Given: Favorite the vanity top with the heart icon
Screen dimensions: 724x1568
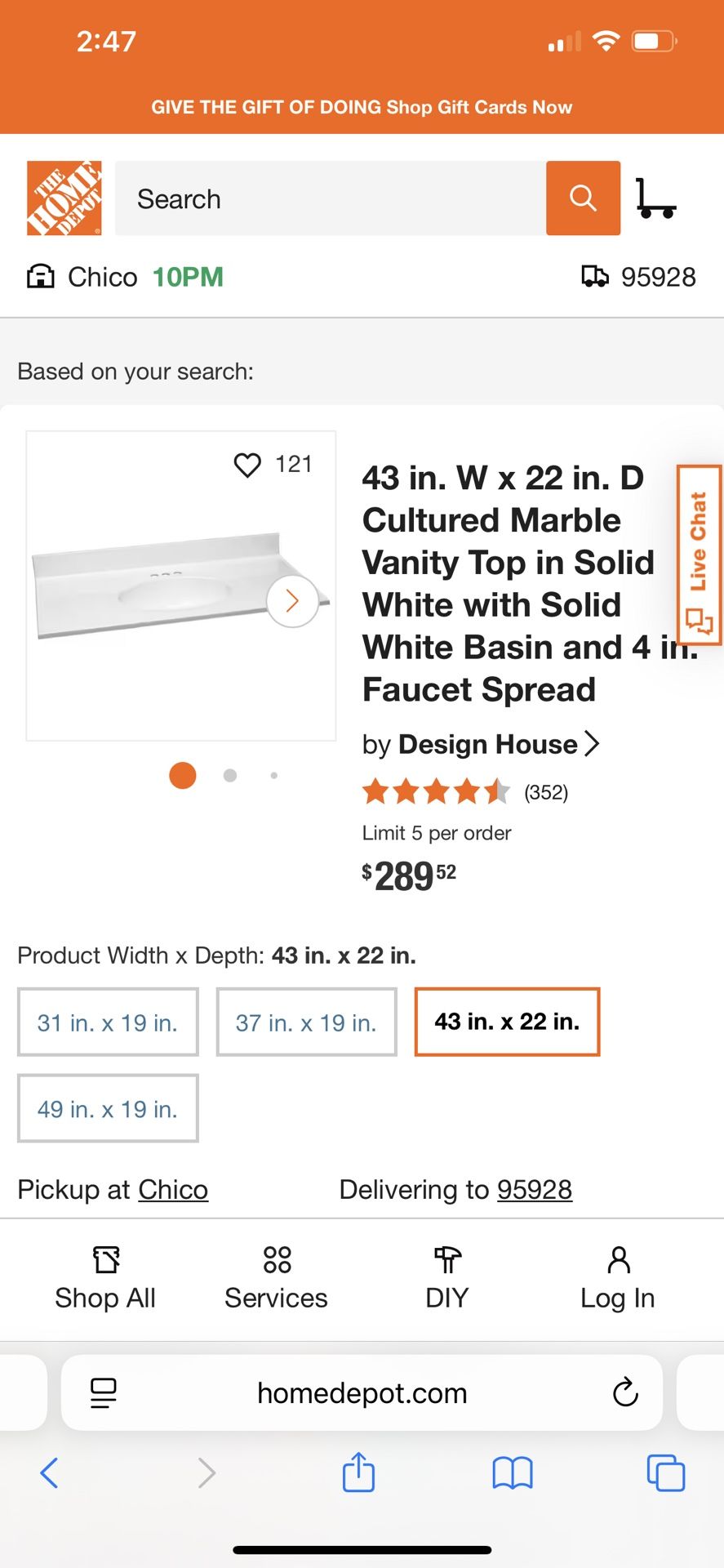Looking at the screenshot, I should click(248, 464).
